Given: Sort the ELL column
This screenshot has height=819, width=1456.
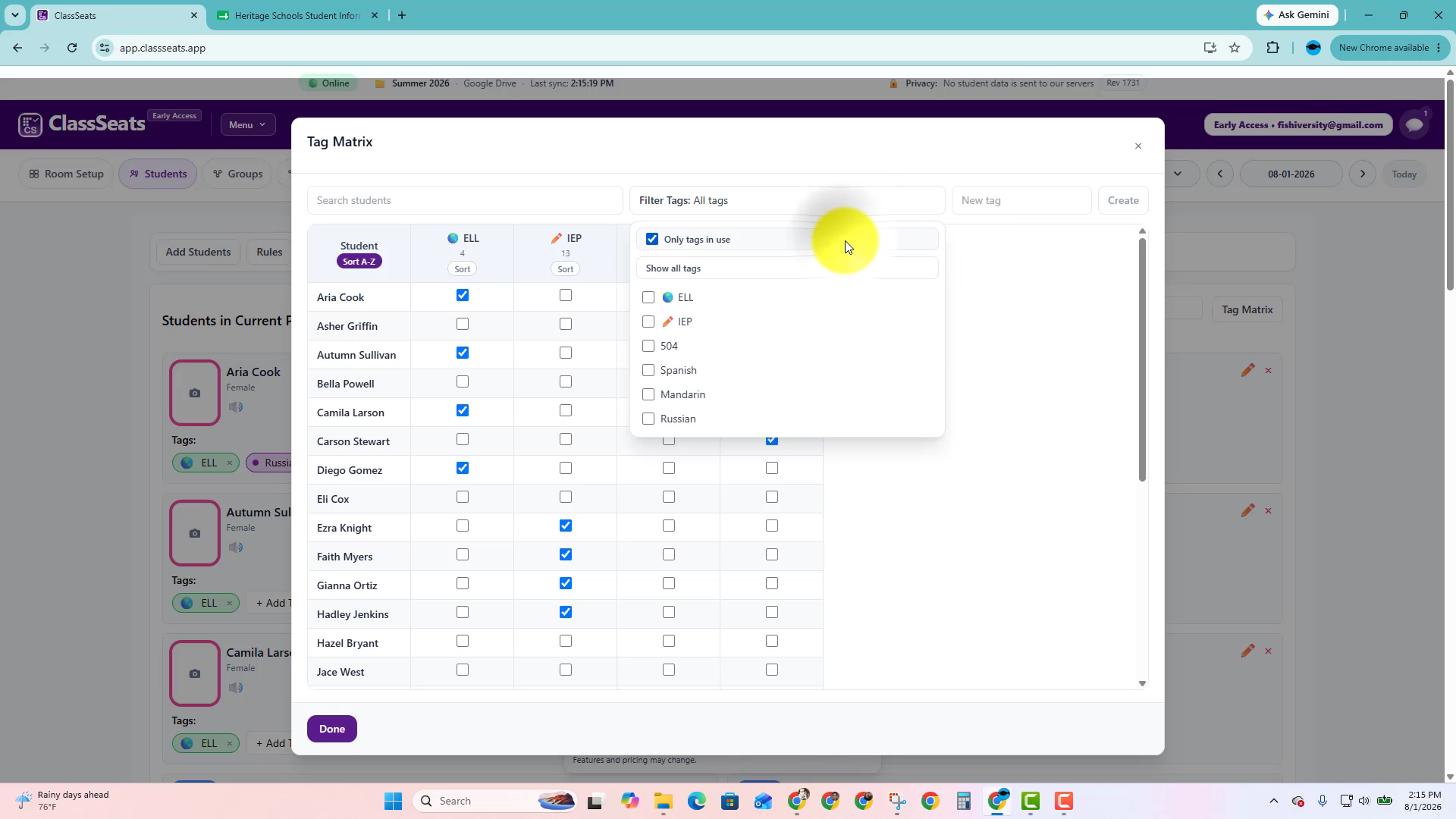Looking at the screenshot, I should pyautogui.click(x=463, y=269).
